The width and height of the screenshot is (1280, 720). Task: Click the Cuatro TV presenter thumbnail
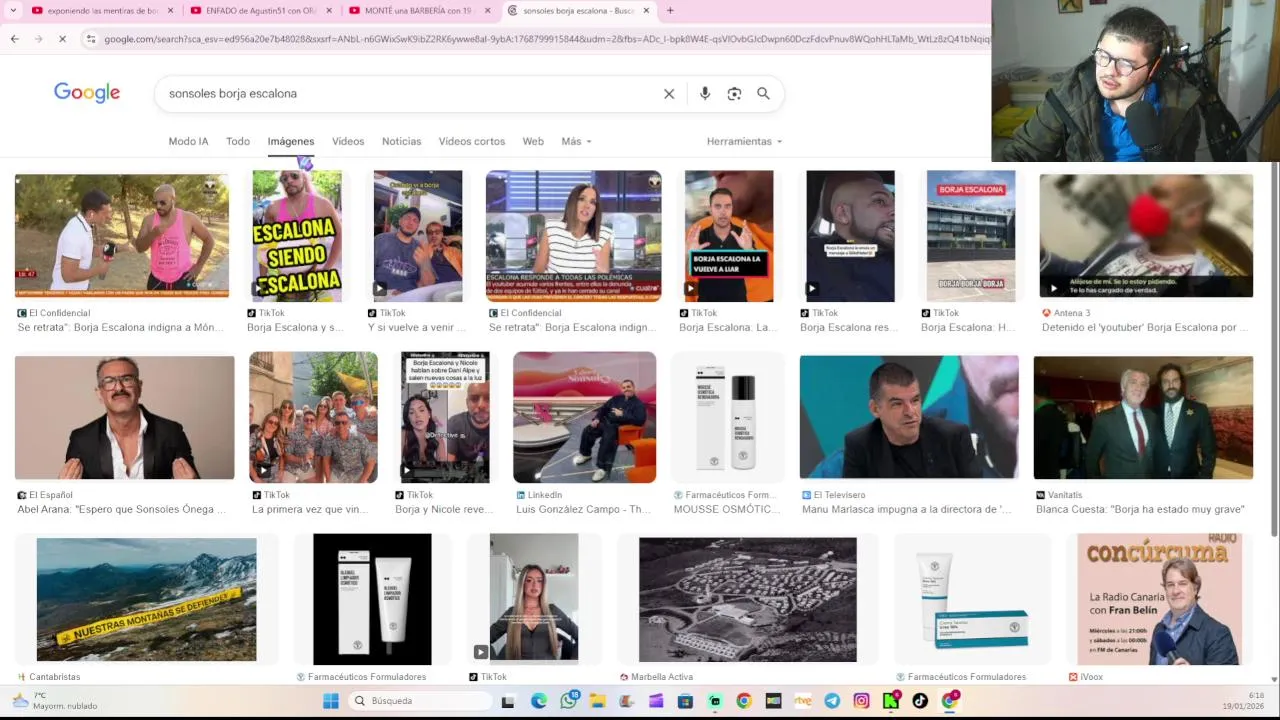[573, 236]
